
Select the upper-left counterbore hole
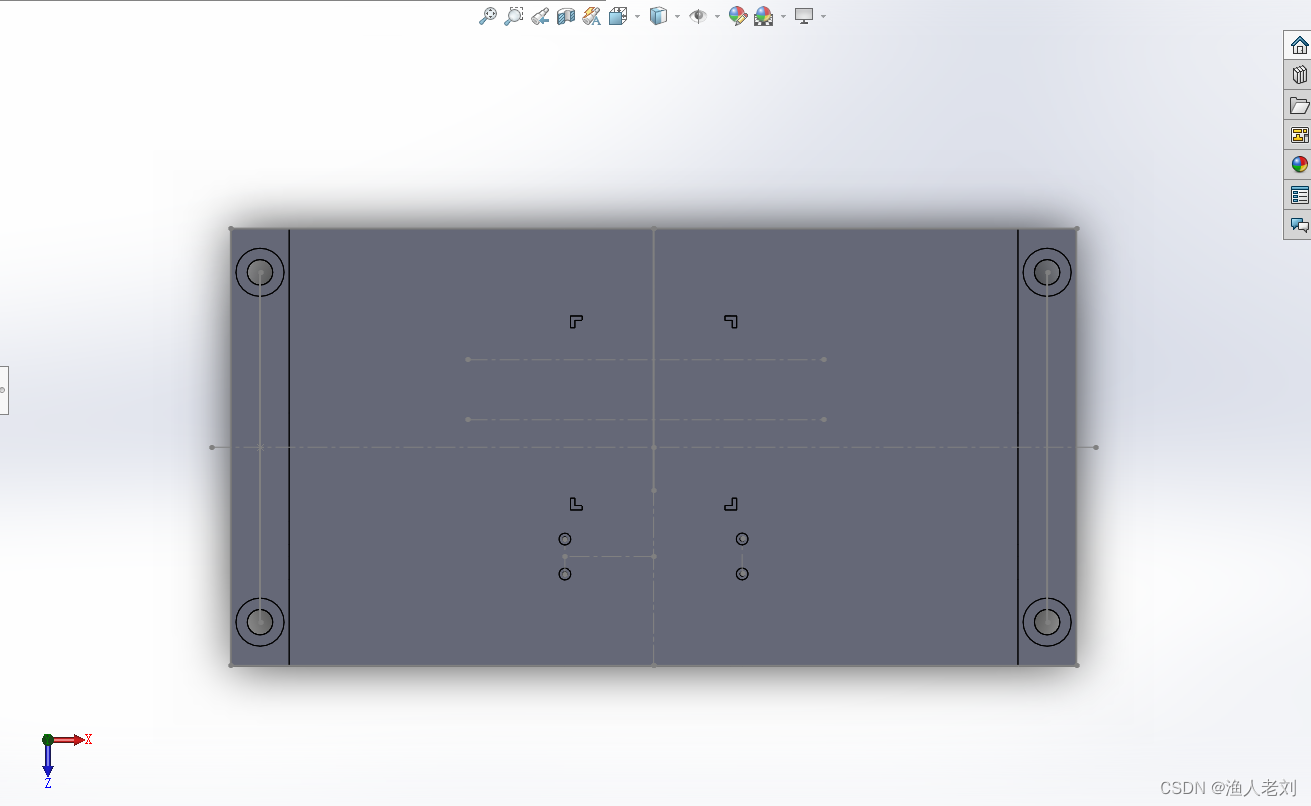(x=260, y=272)
